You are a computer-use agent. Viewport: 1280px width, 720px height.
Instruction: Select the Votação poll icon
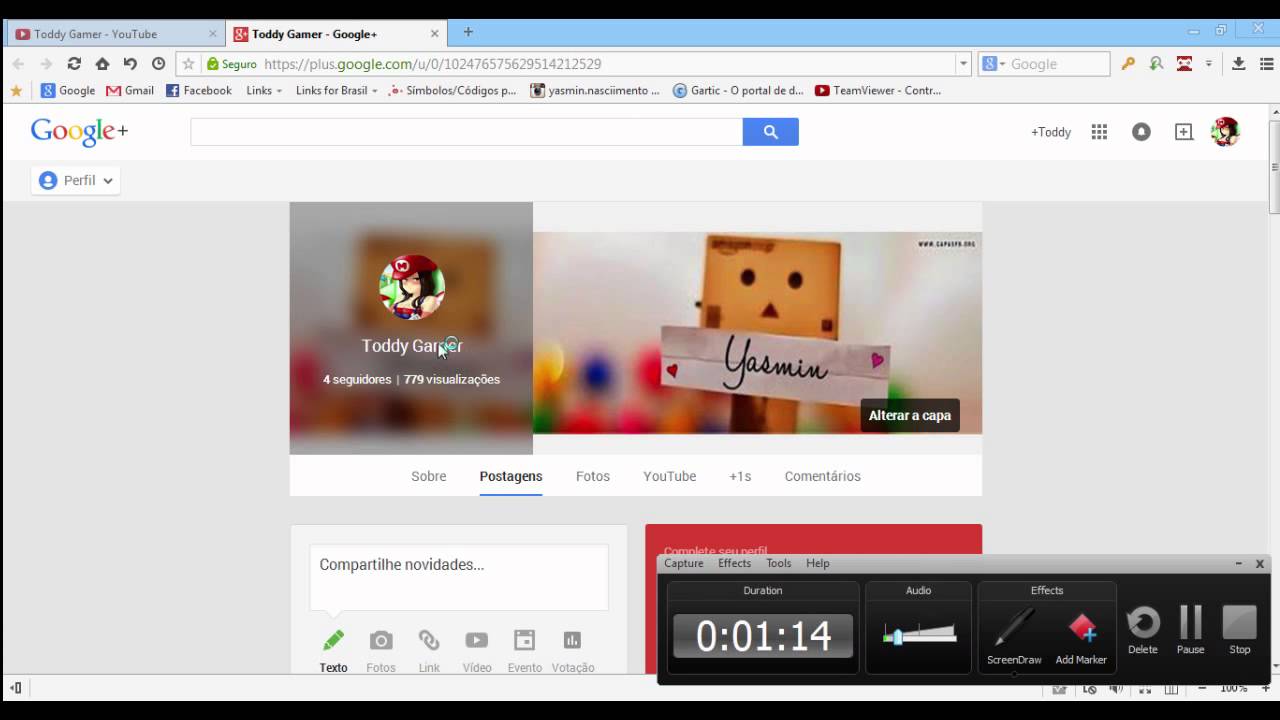(572, 640)
